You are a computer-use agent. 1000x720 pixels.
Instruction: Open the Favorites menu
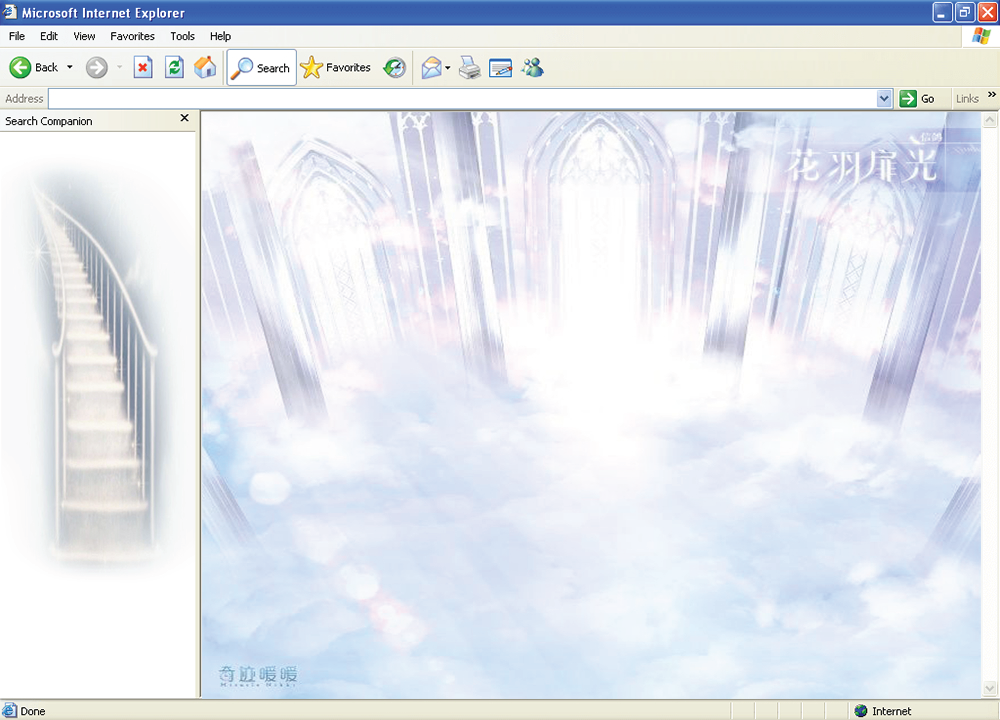coord(132,36)
